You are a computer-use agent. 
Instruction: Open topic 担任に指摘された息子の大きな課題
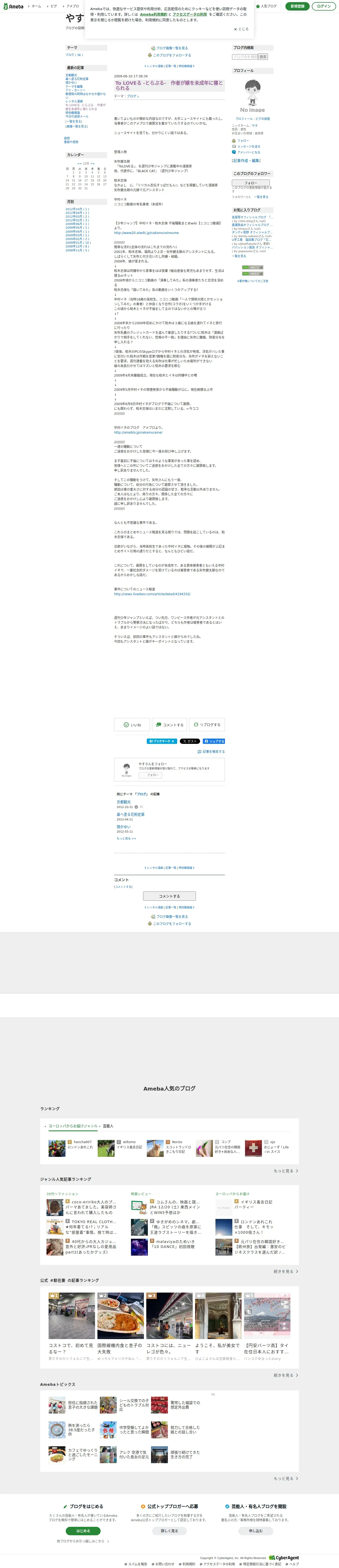coord(73,1405)
